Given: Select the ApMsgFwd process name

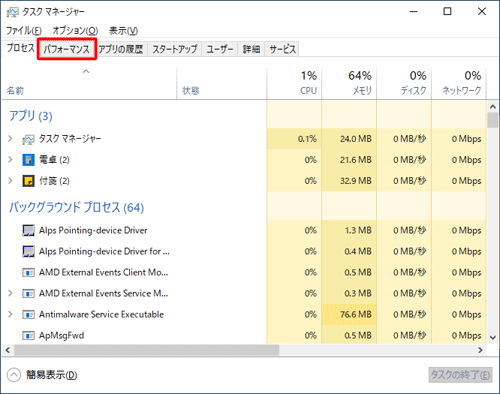Looking at the screenshot, I should coord(61,335).
